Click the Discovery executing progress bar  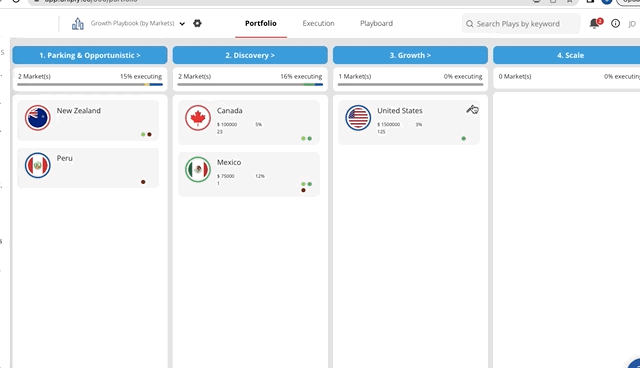point(250,84)
